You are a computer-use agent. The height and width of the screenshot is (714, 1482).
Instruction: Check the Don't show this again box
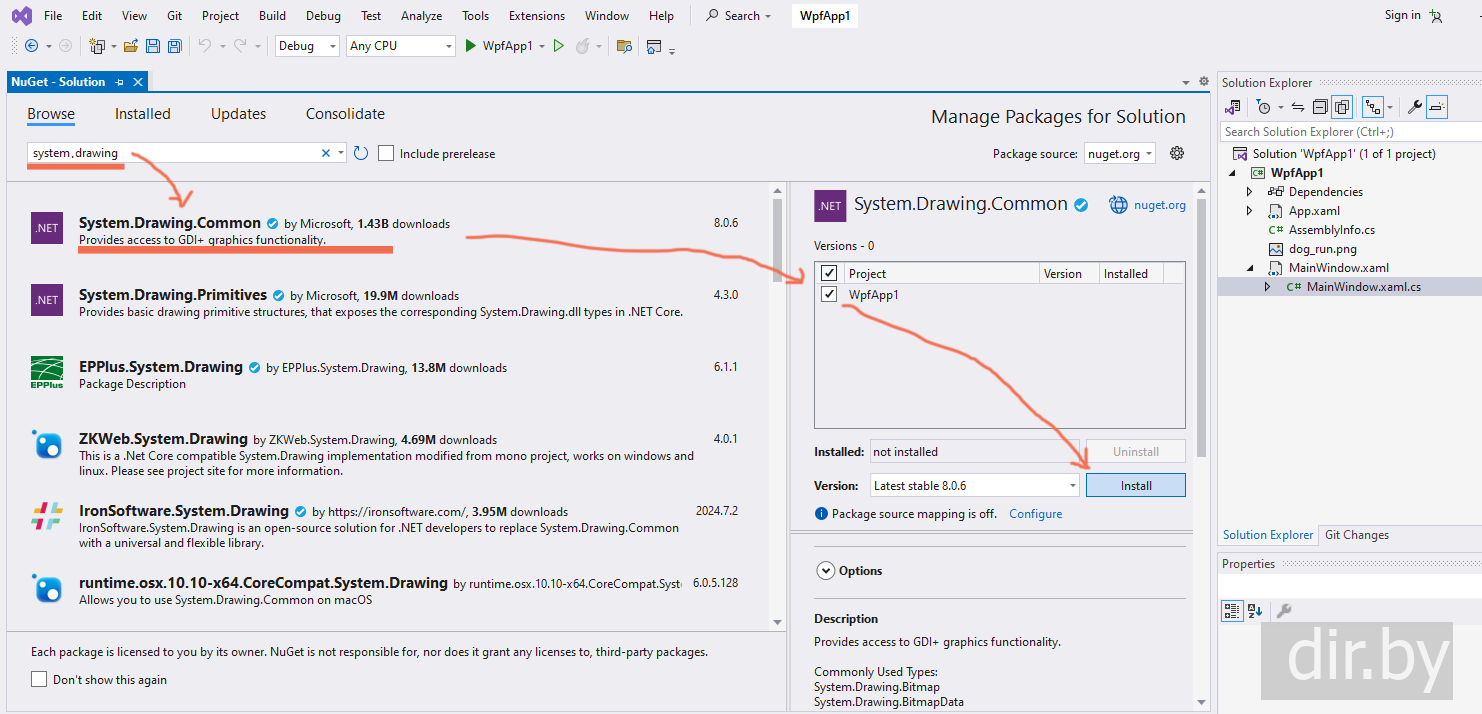(39, 679)
